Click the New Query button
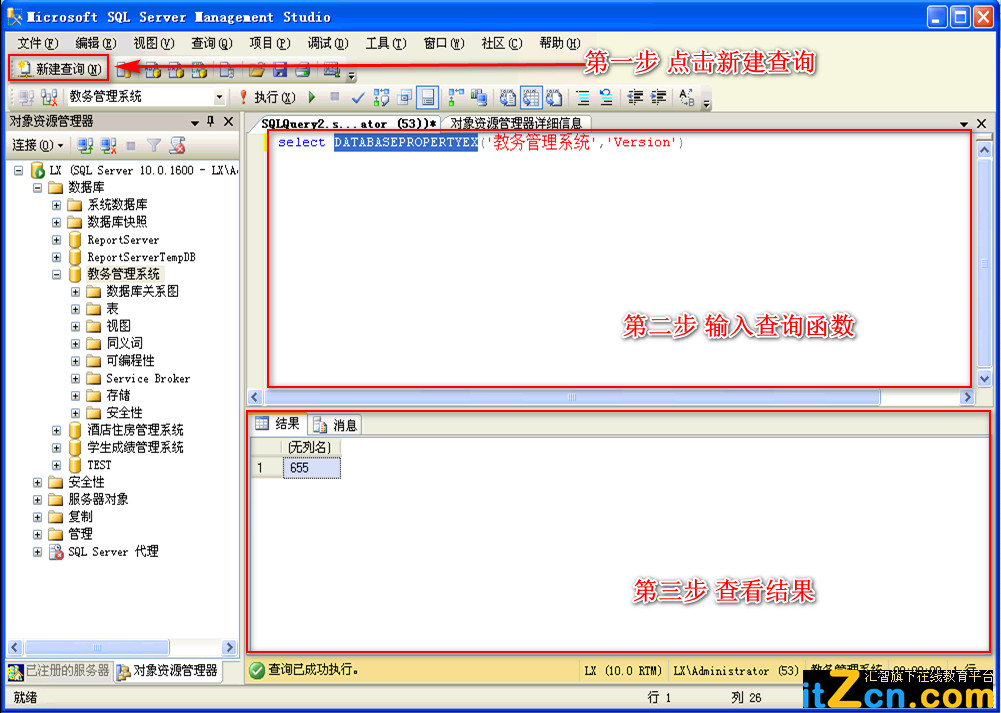This screenshot has width=1001, height=713. [59, 69]
